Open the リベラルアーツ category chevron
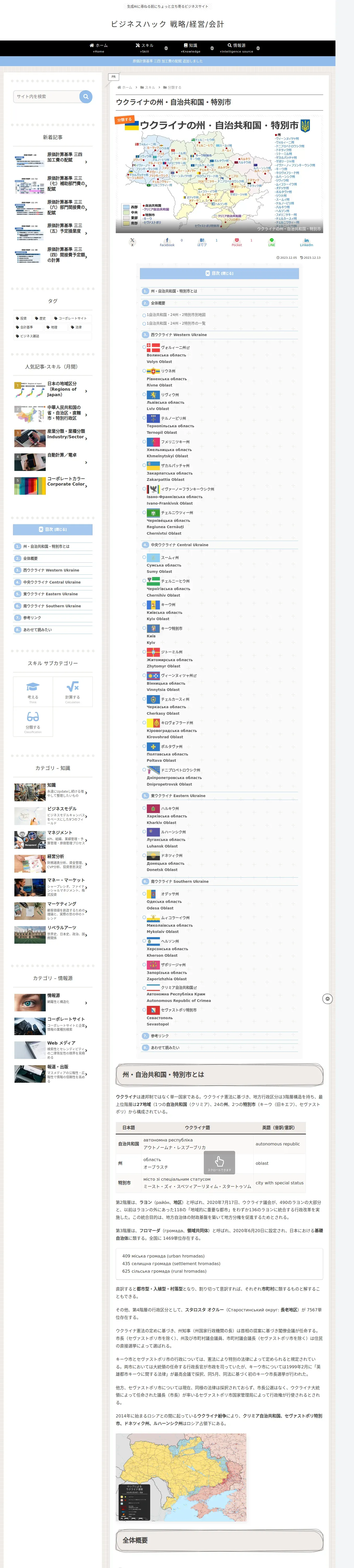 click(x=86, y=935)
